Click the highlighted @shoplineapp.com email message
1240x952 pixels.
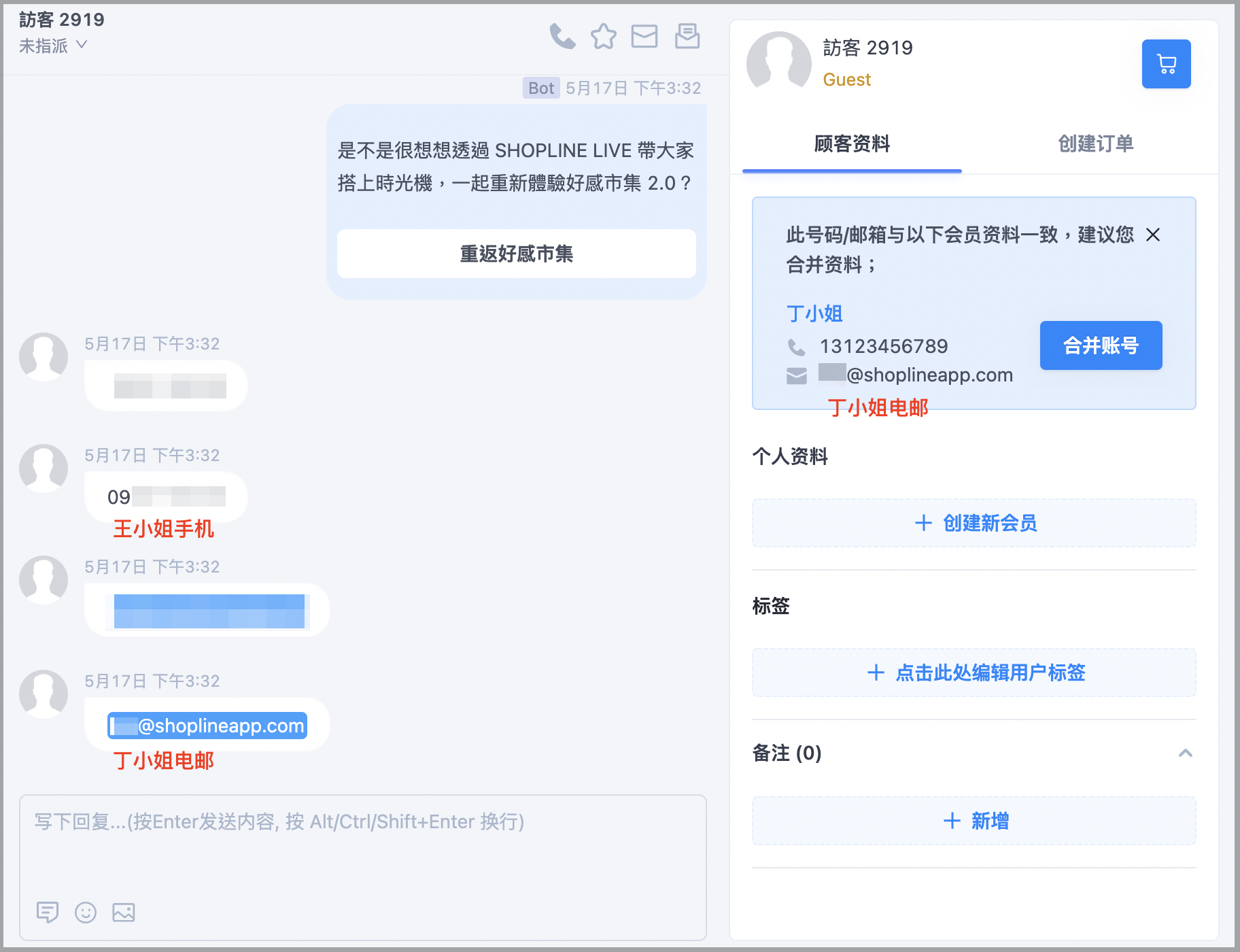tap(207, 725)
